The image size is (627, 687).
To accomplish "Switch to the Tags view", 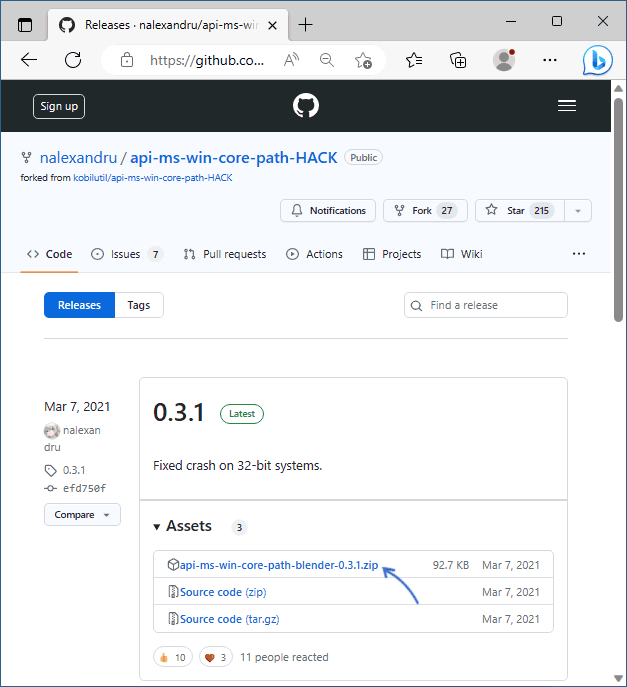I will (139, 305).
